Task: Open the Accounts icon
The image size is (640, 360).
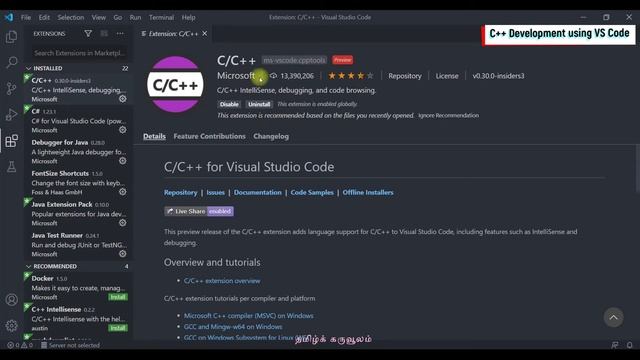Action: coord(11,300)
